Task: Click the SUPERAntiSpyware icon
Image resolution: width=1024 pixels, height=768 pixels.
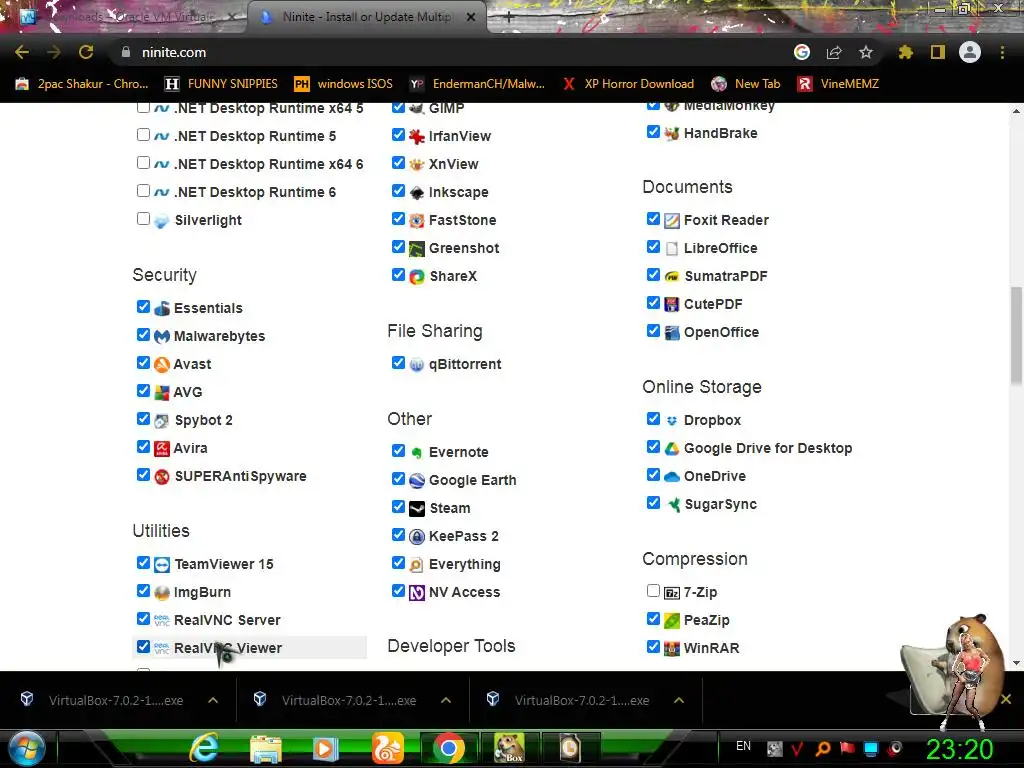Action: [162, 477]
